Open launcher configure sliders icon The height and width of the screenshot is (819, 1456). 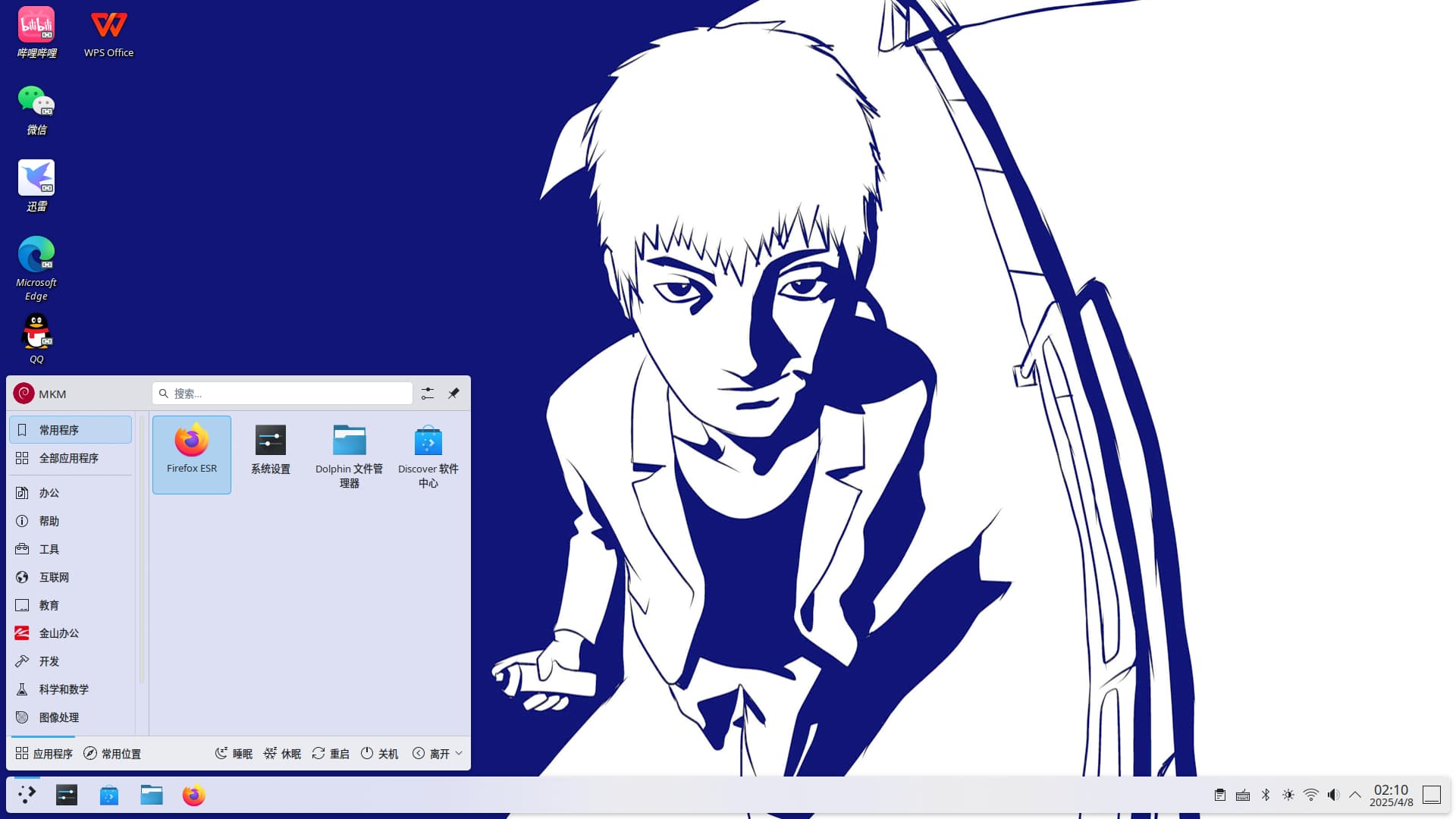[428, 394]
